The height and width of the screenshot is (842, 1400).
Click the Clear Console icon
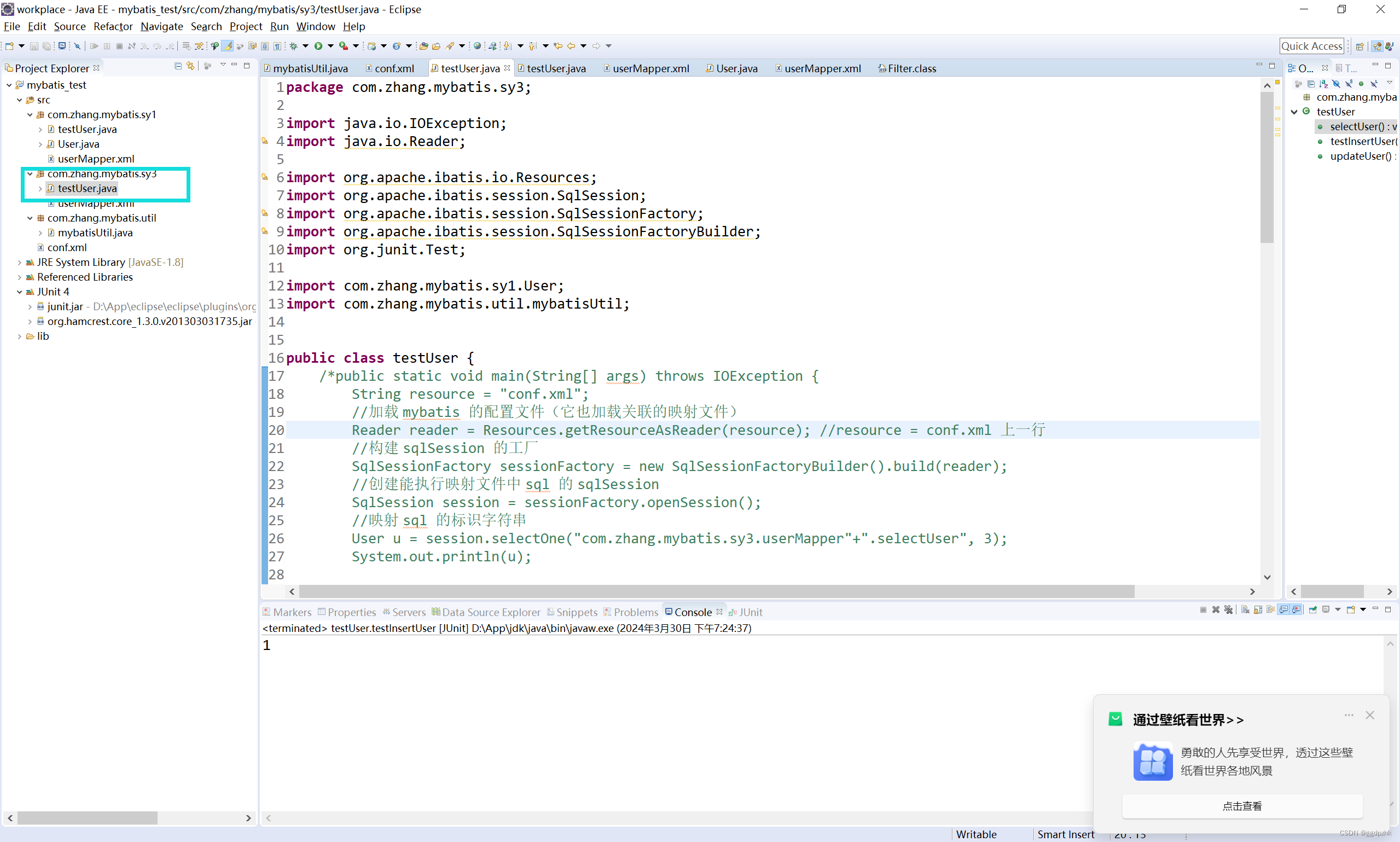pyautogui.click(x=1245, y=610)
